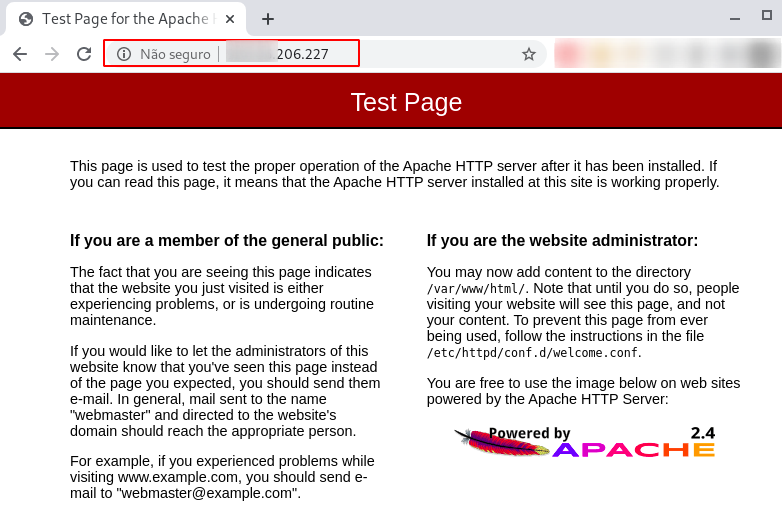Click the Test Page header title
Image resolution: width=782 pixels, height=513 pixels.
pos(406,102)
